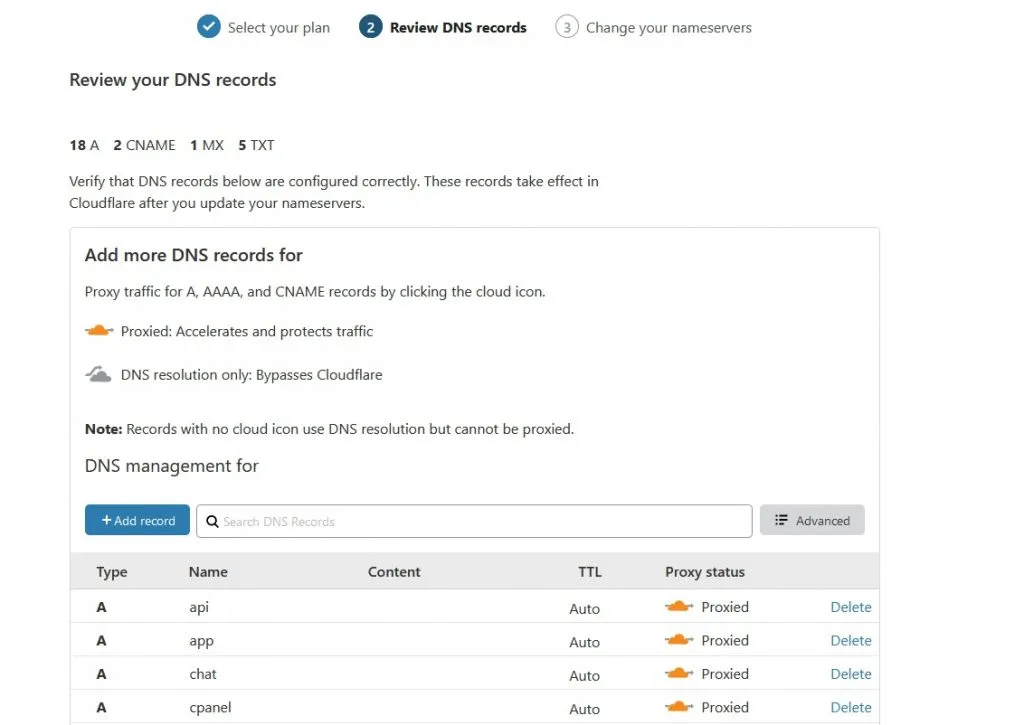Open the Change your nameservers step
This screenshot has height=725, width=1024.
pos(668,28)
